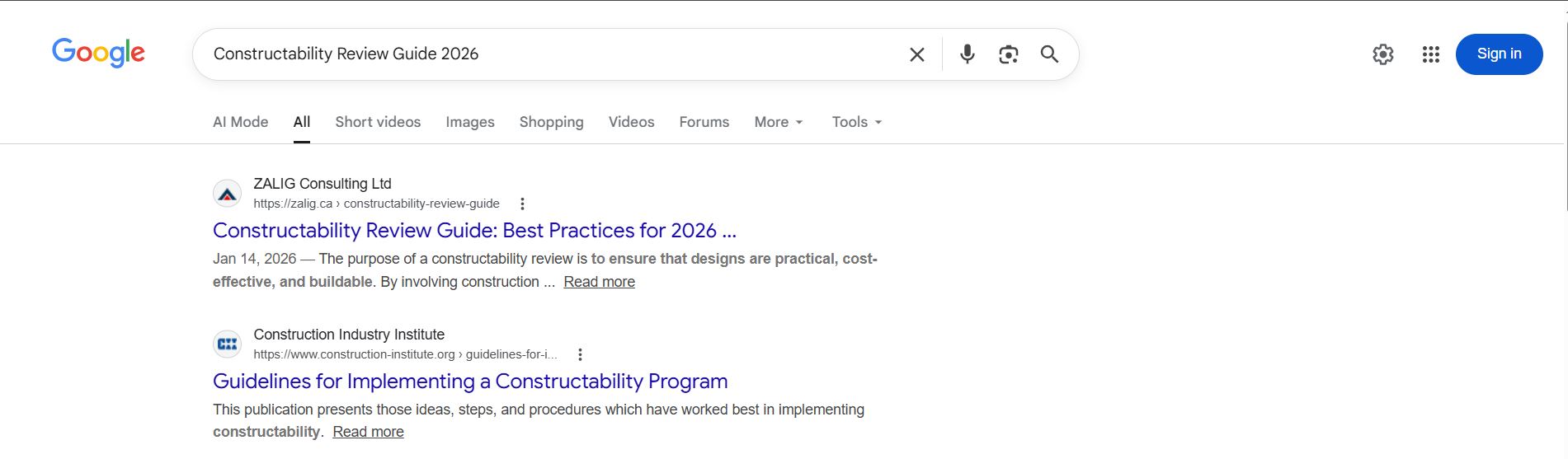The width and height of the screenshot is (1568, 459).
Task: Open the Google apps grid icon
Action: [1430, 54]
